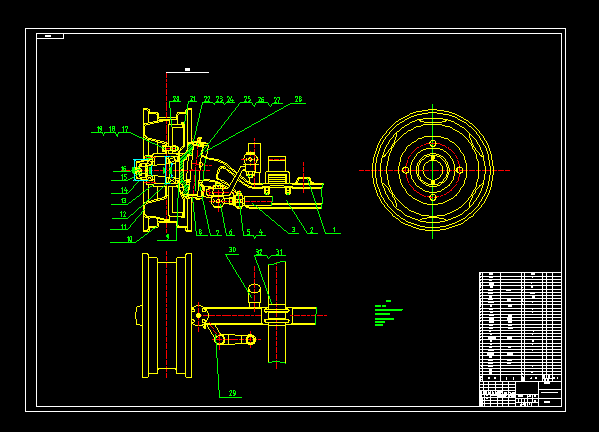Select part label 14 near hub
599x432 pixels.
click(124, 190)
